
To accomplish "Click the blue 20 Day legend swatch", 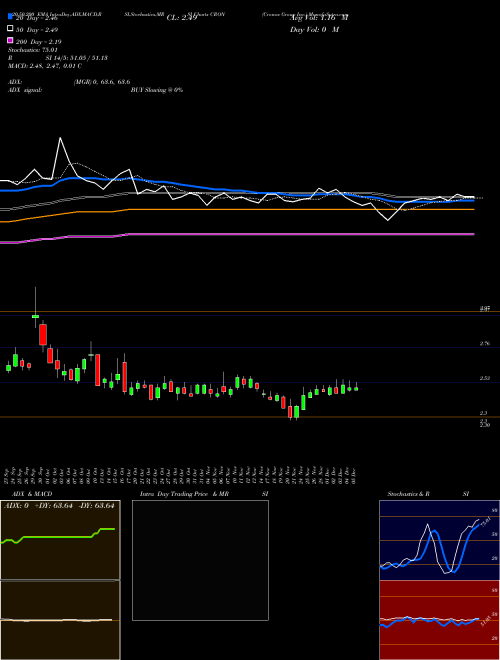I will [10, 16].
